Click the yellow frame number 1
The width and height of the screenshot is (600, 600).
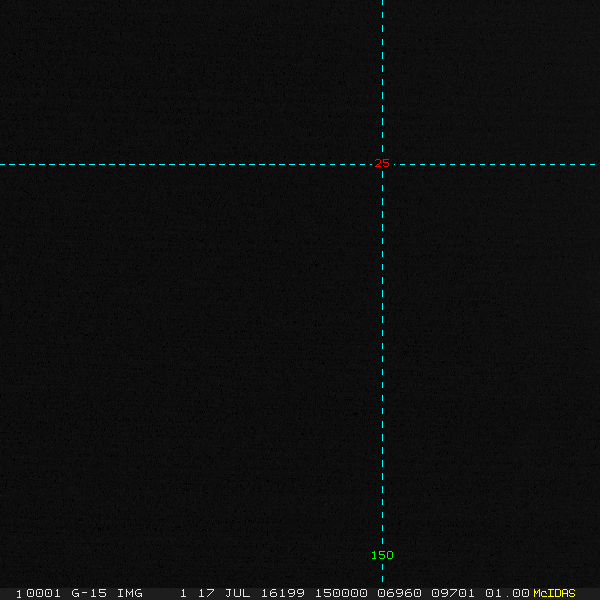point(19,594)
